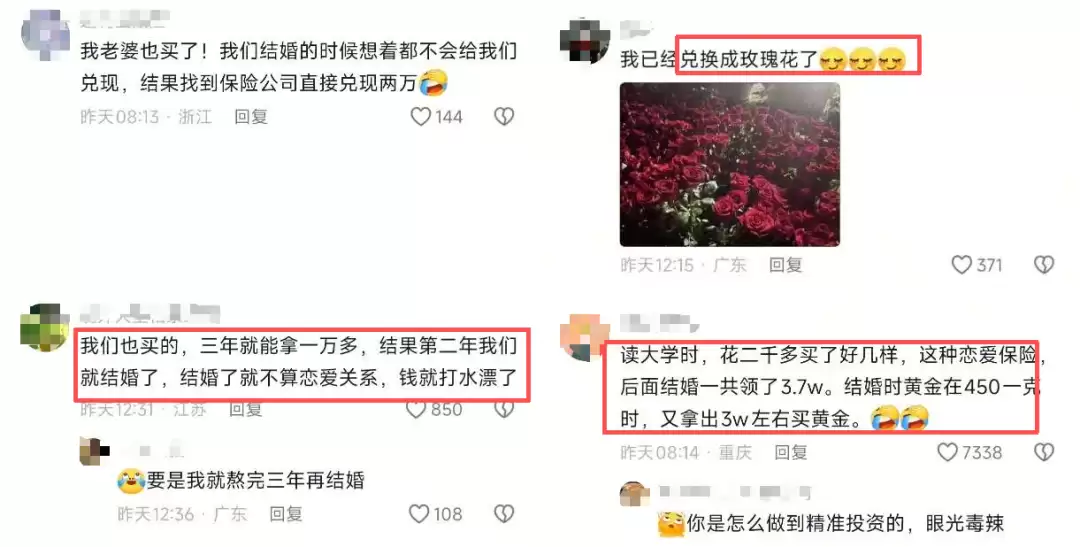Tap broken heart next to 108 likes

coord(504,513)
